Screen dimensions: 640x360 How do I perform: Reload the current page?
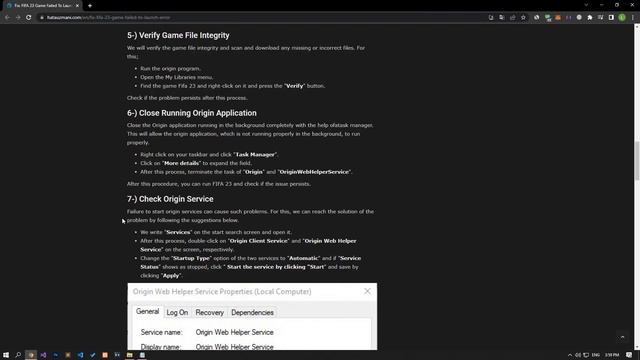click(29, 18)
